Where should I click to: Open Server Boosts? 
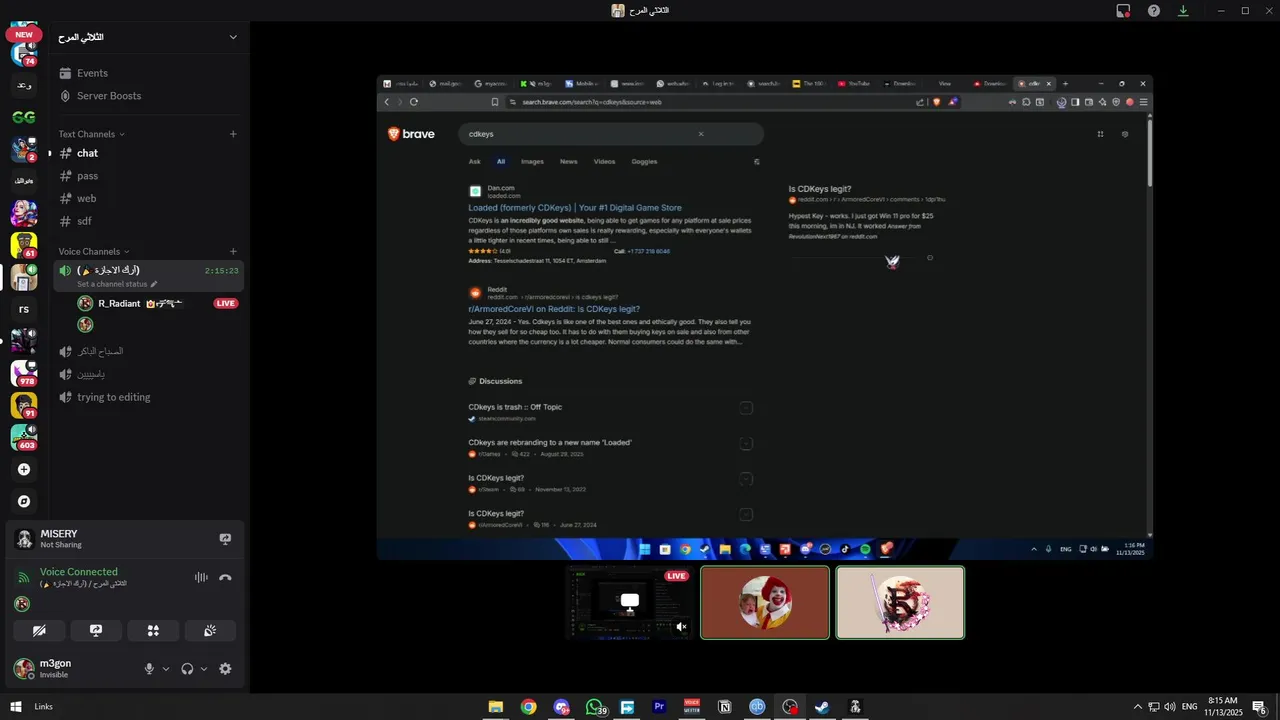(x=148, y=96)
